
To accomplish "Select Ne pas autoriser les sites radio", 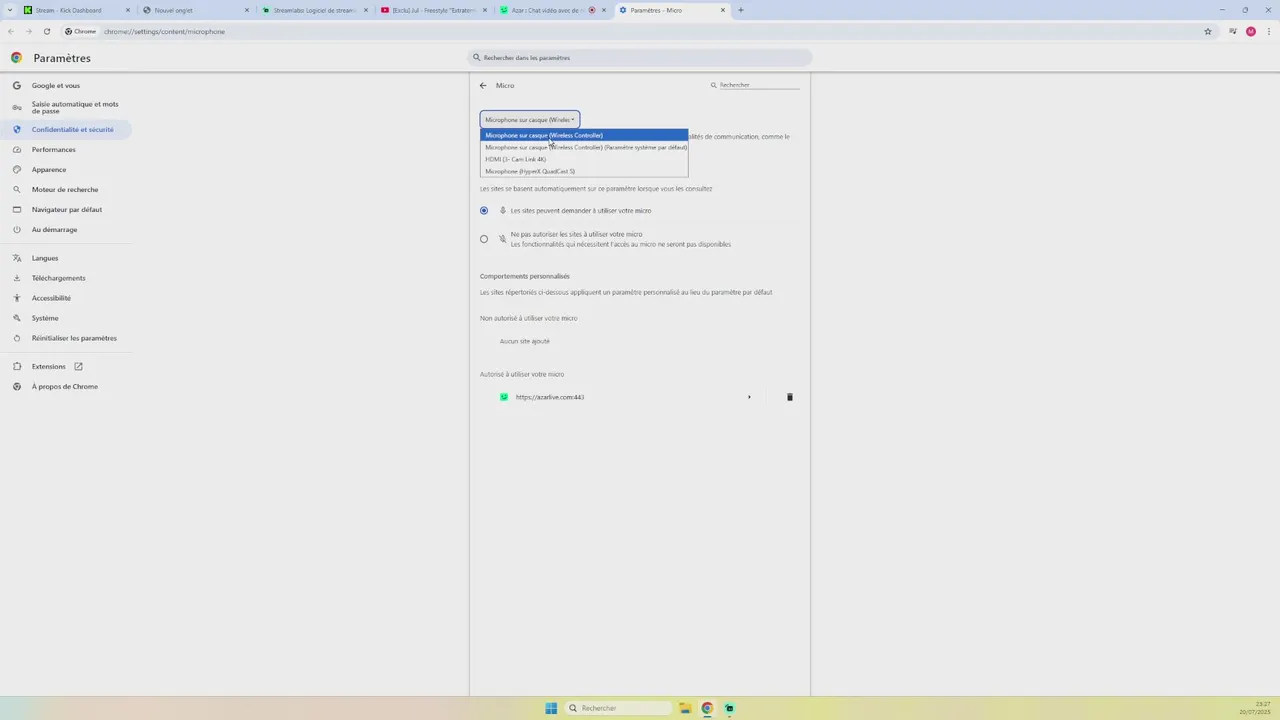I will click(484, 239).
